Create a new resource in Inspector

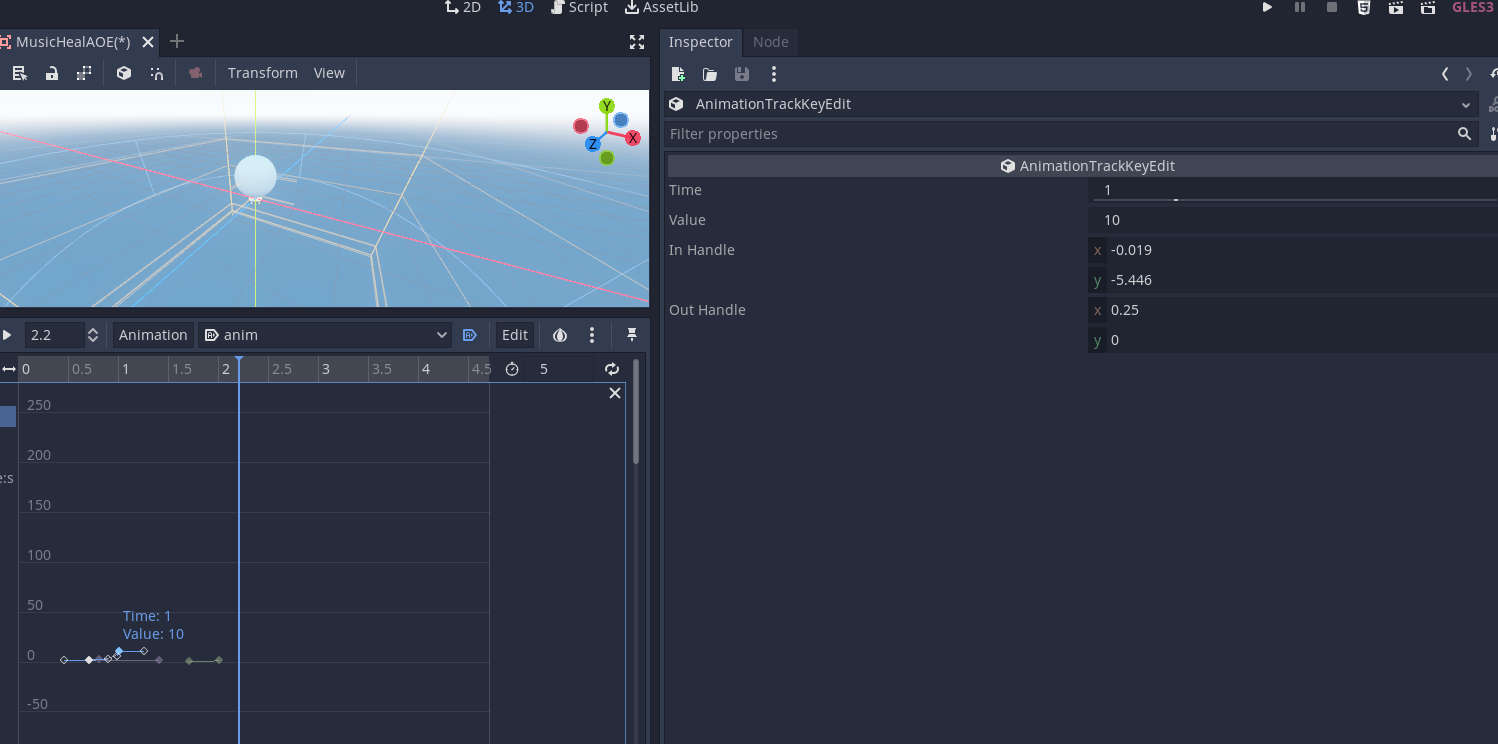click(x=678, y=74)
